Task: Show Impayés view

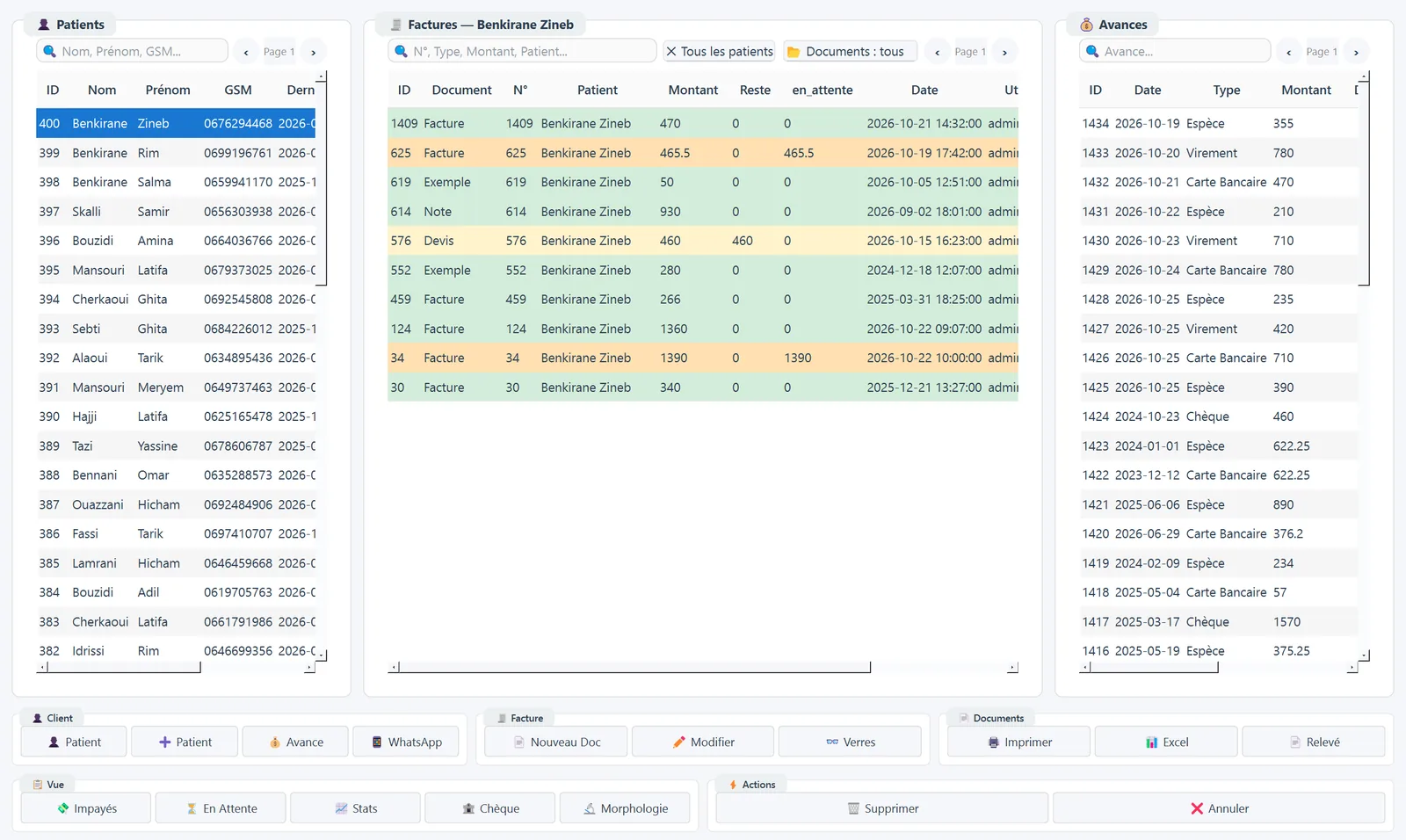Action: click(x=86, y=808)
